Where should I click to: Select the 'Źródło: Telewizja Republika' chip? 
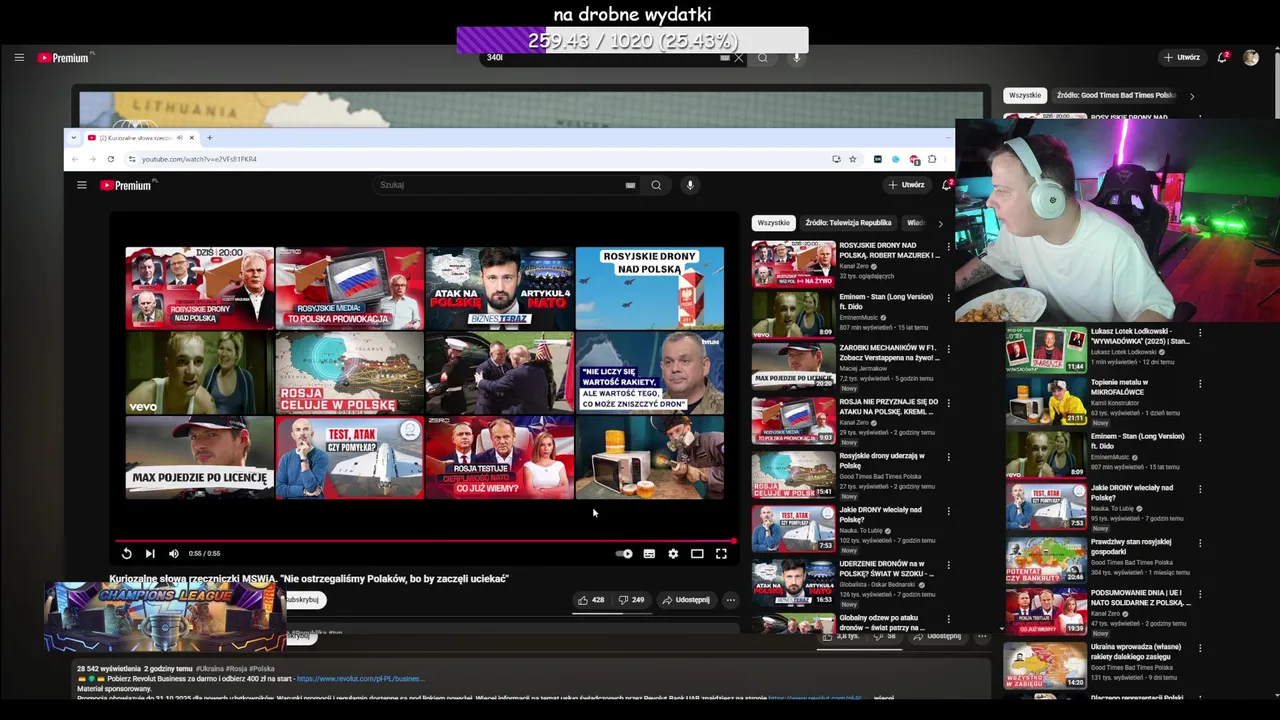click(848, 223)
